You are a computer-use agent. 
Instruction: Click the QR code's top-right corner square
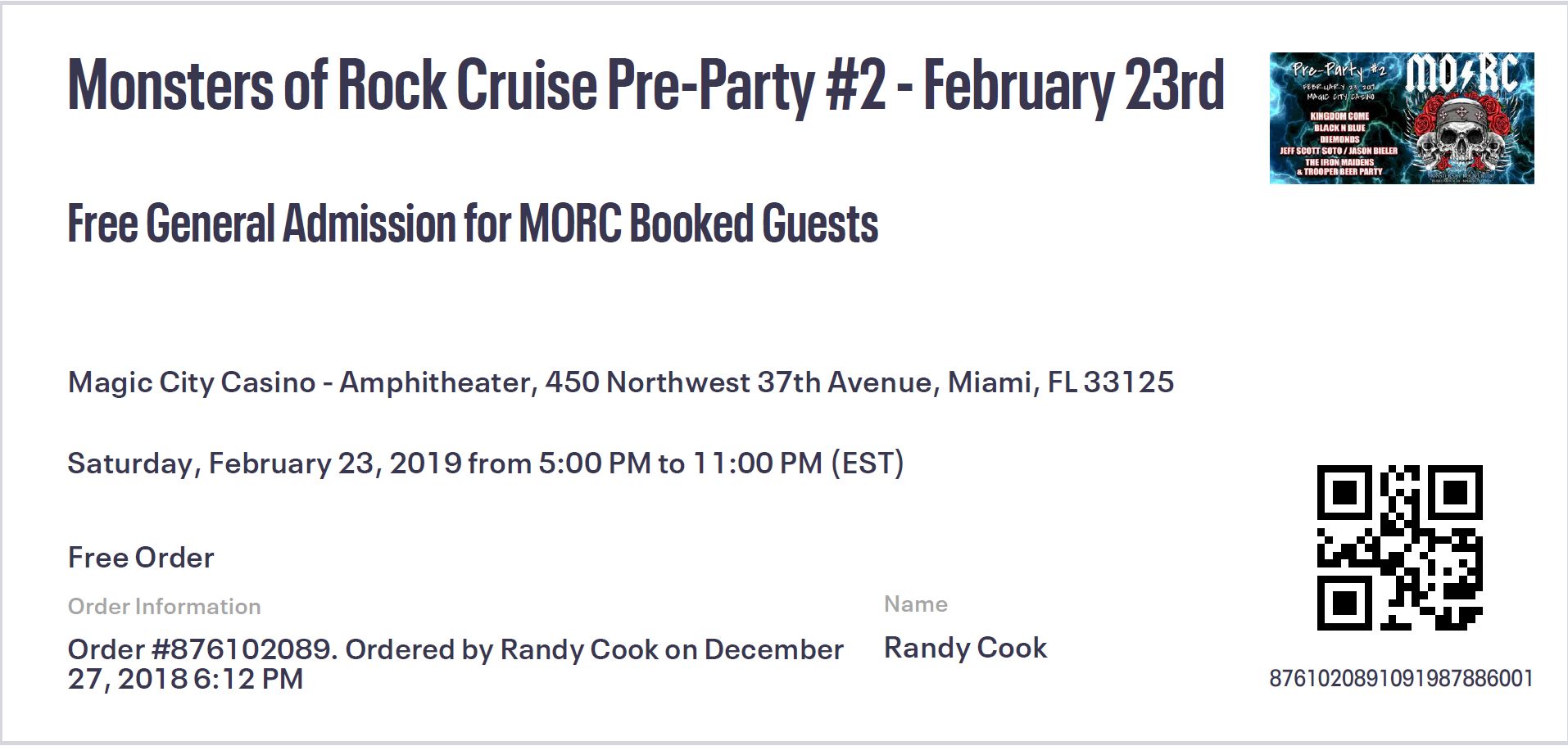[x=1454, y=493]
